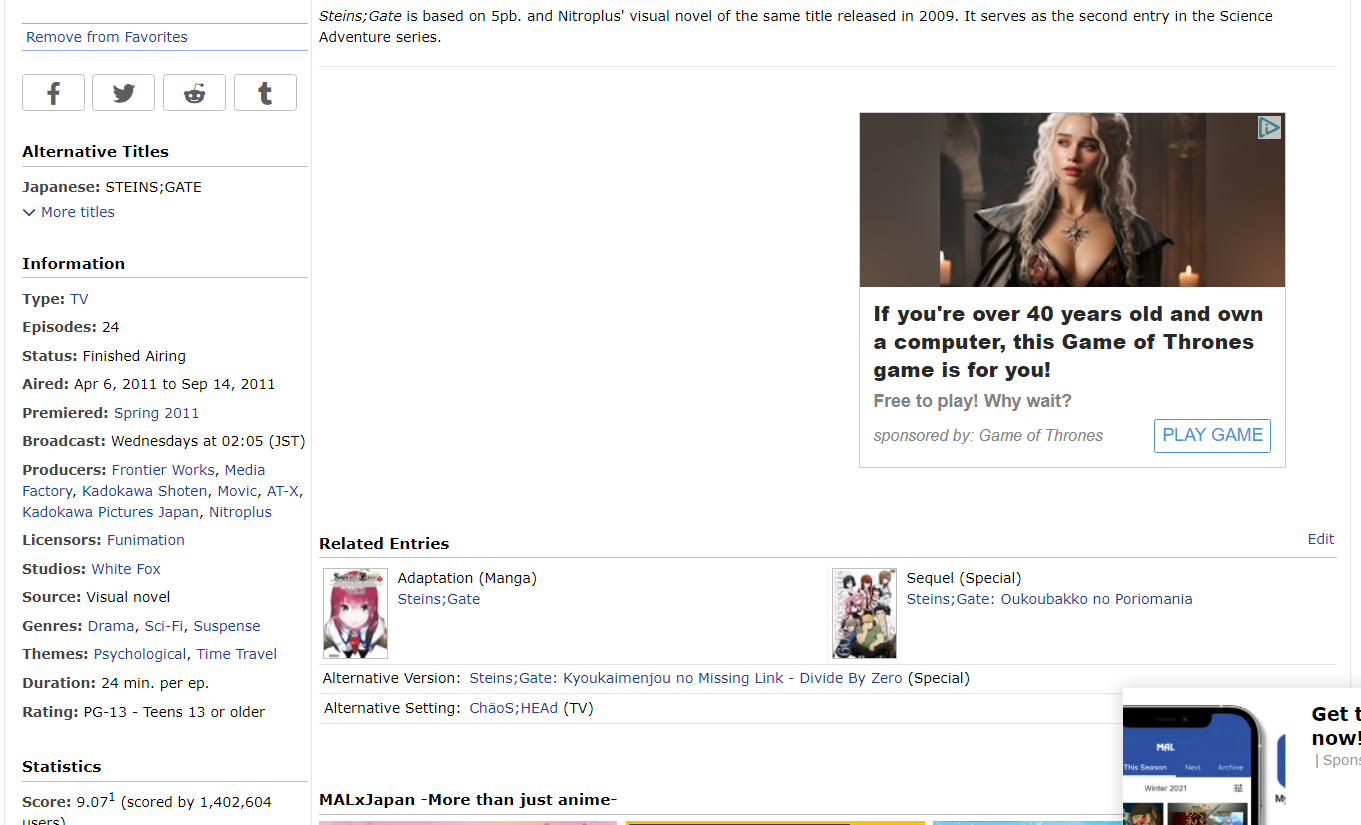Expand More titles chevron

(29, 212)
